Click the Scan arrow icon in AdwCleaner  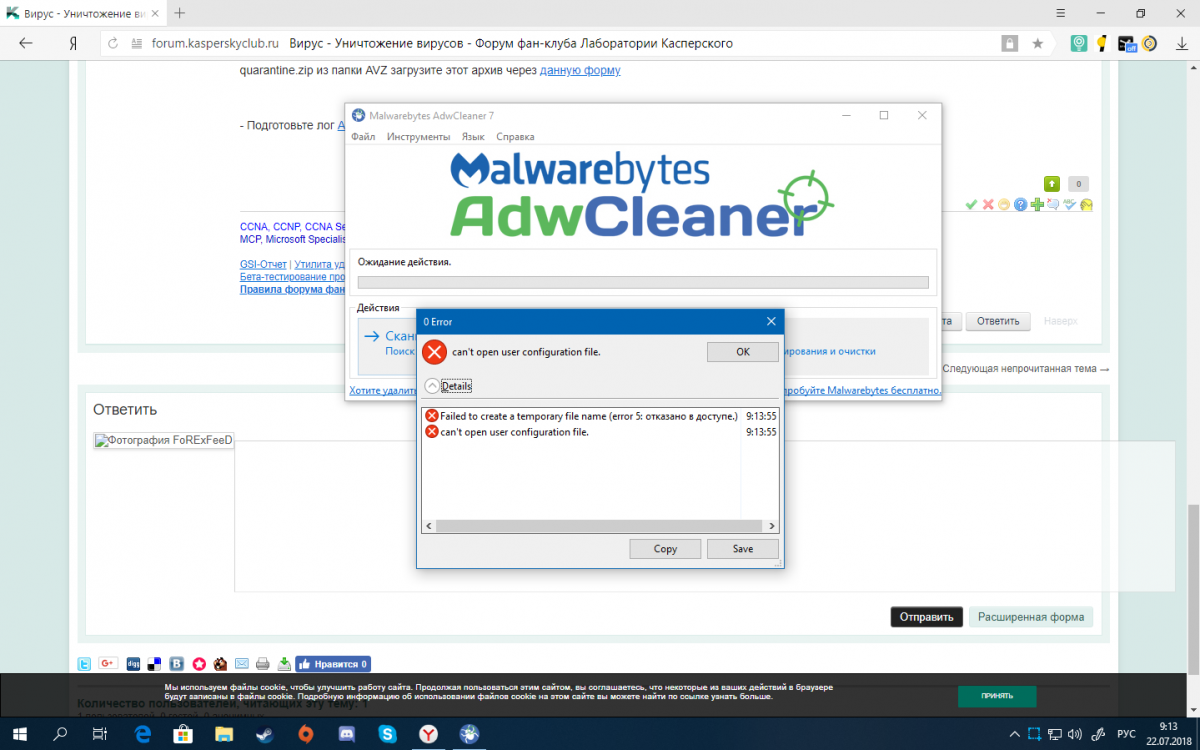pos(372,337)
